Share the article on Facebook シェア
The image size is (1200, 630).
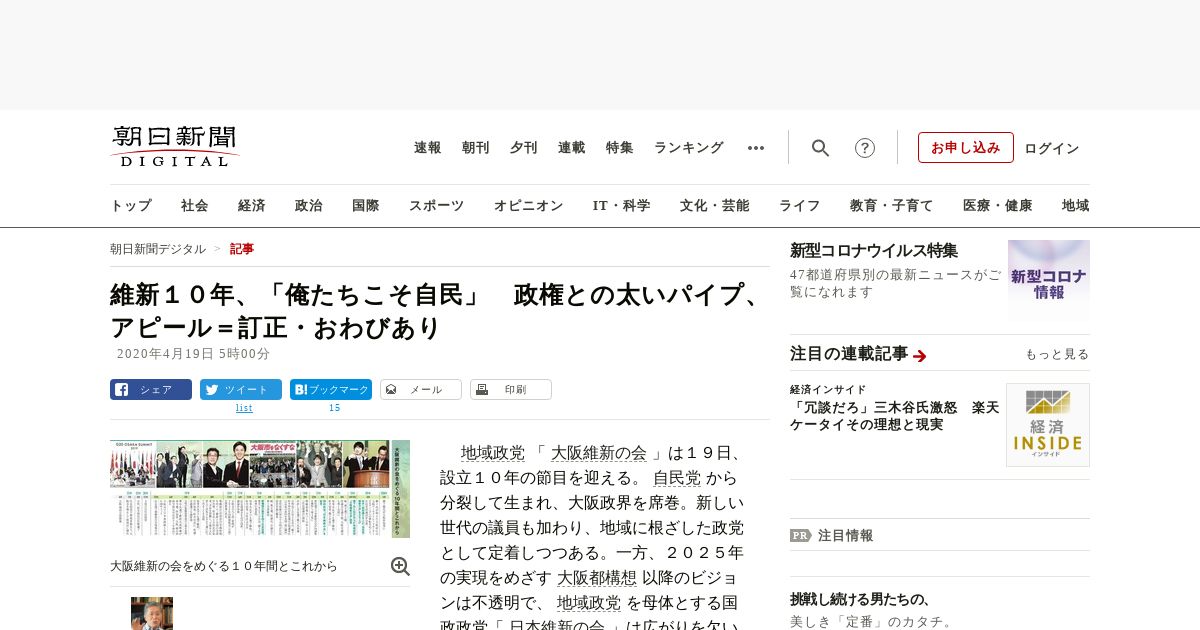[151, 390]
